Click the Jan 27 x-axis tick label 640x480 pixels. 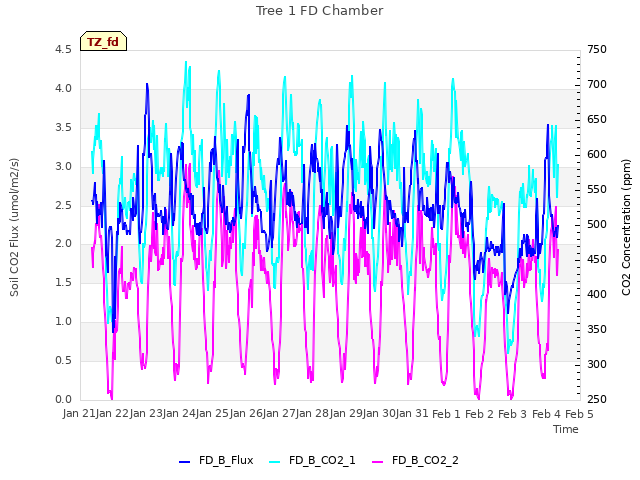(279, 413)
